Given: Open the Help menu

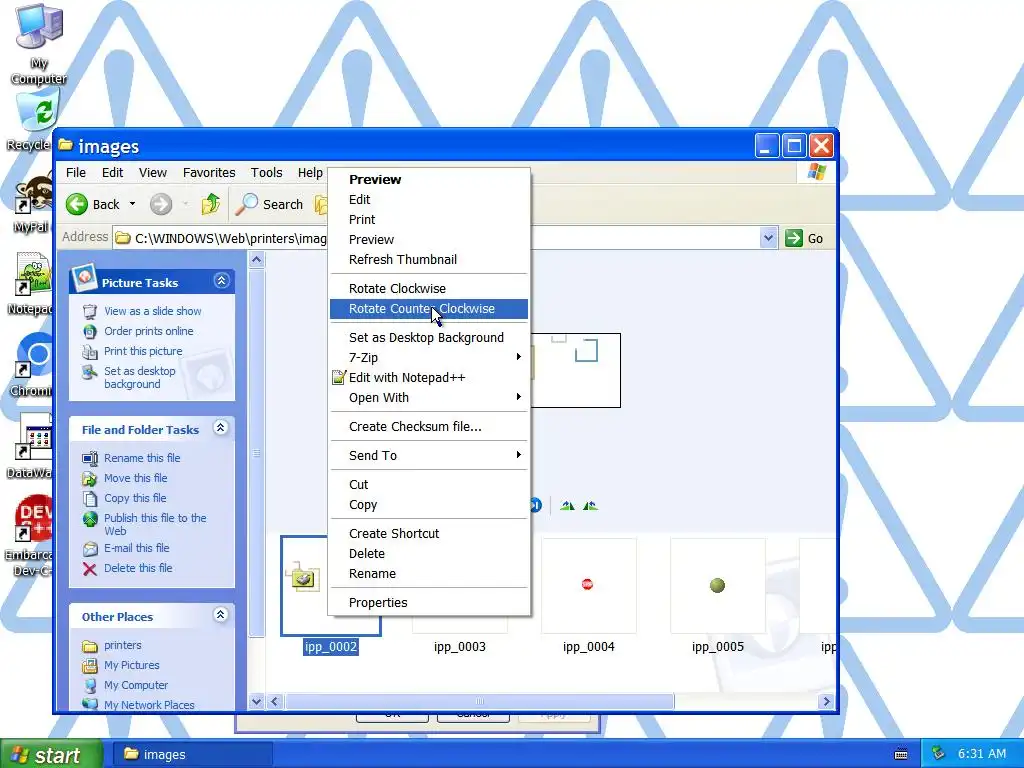Looking at the screenshot, I should click(x=310, y=172).
